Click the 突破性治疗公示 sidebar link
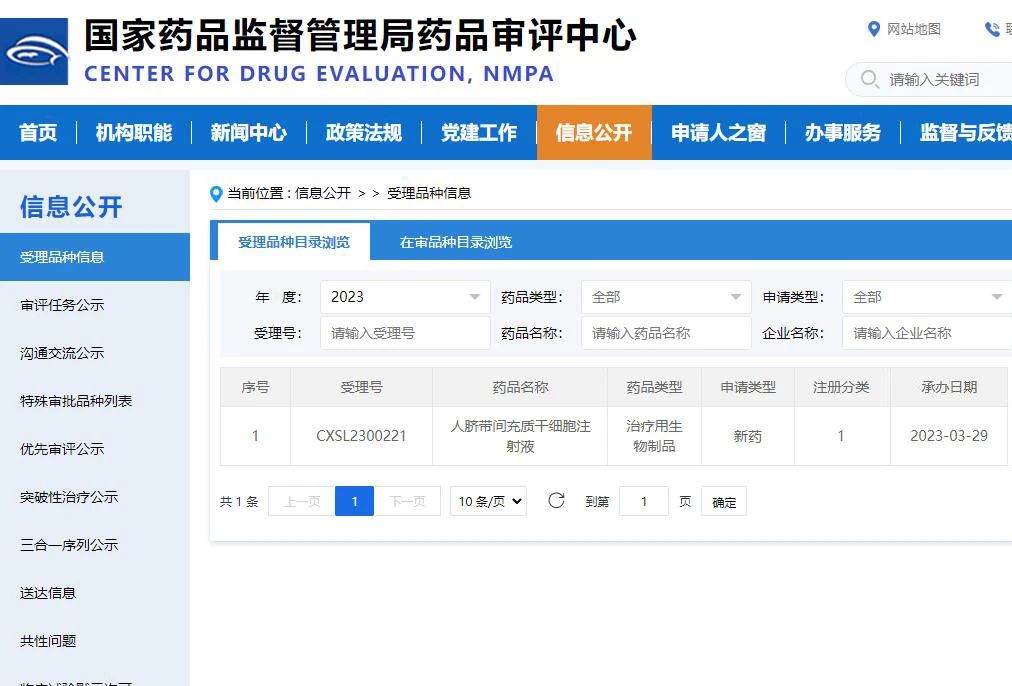 pyautogui.click(x=66, y=497)
